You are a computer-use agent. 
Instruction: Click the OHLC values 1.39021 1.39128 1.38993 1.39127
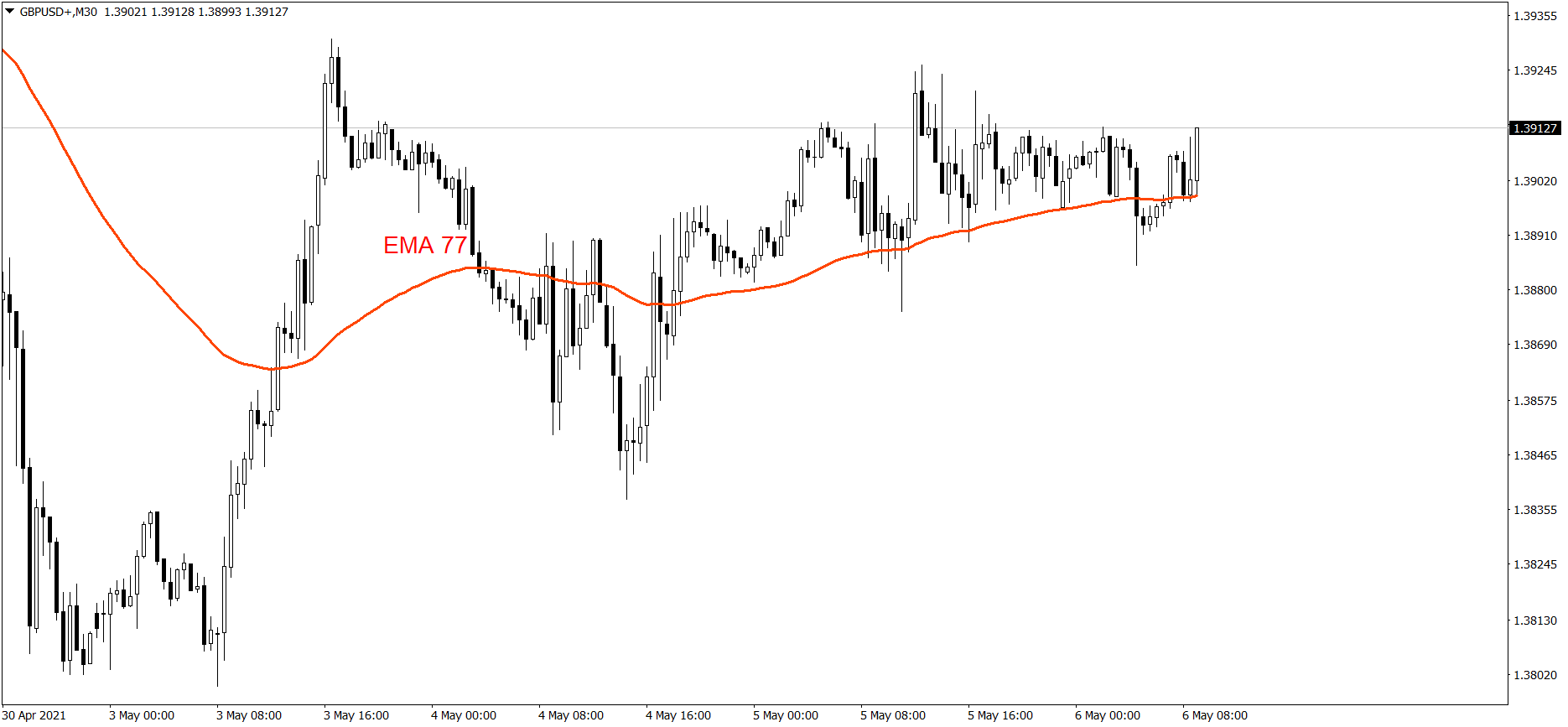[x=196, y=12]
